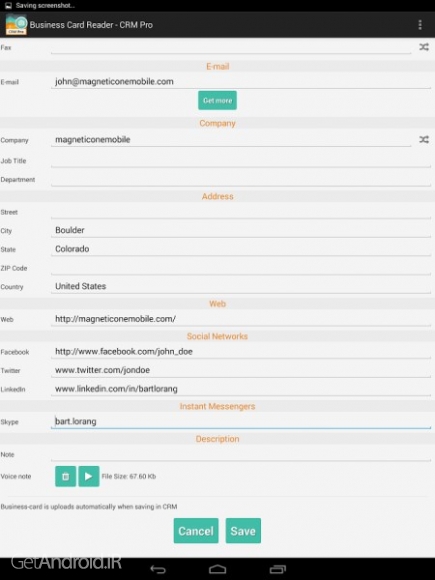Focus the empty Job Title field

click(241, 161)
